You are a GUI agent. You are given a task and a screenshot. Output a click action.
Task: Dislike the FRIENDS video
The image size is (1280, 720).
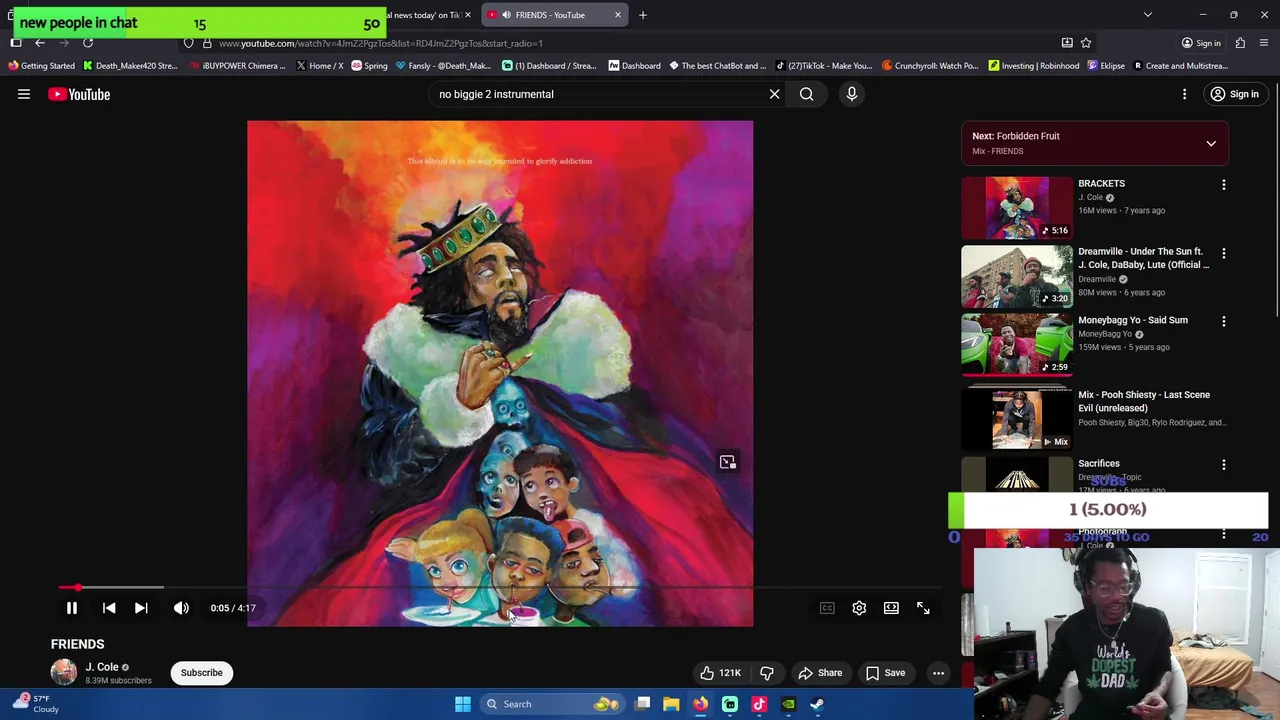click(767, 673)
